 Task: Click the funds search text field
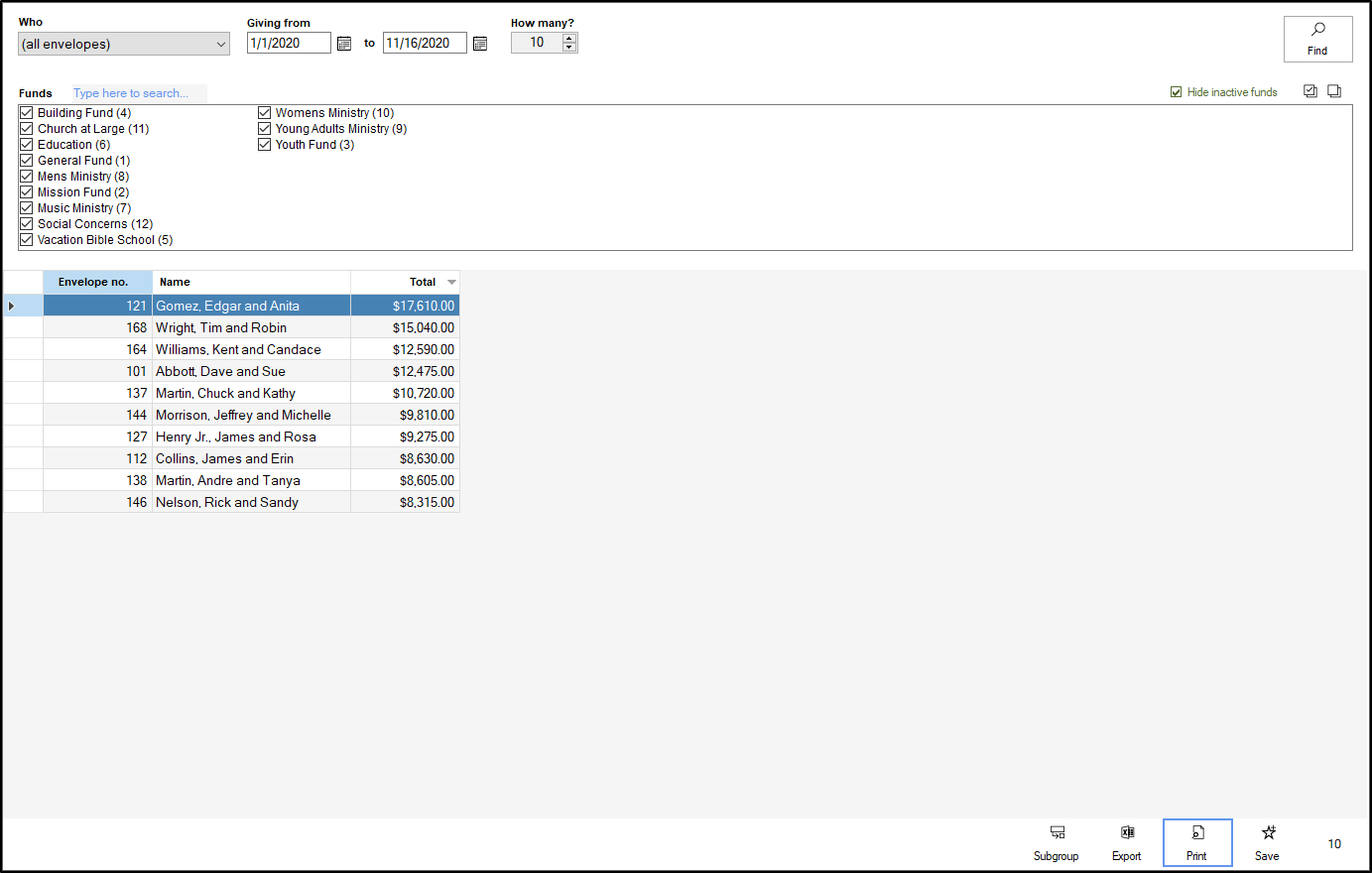click(x=139, y=93)
